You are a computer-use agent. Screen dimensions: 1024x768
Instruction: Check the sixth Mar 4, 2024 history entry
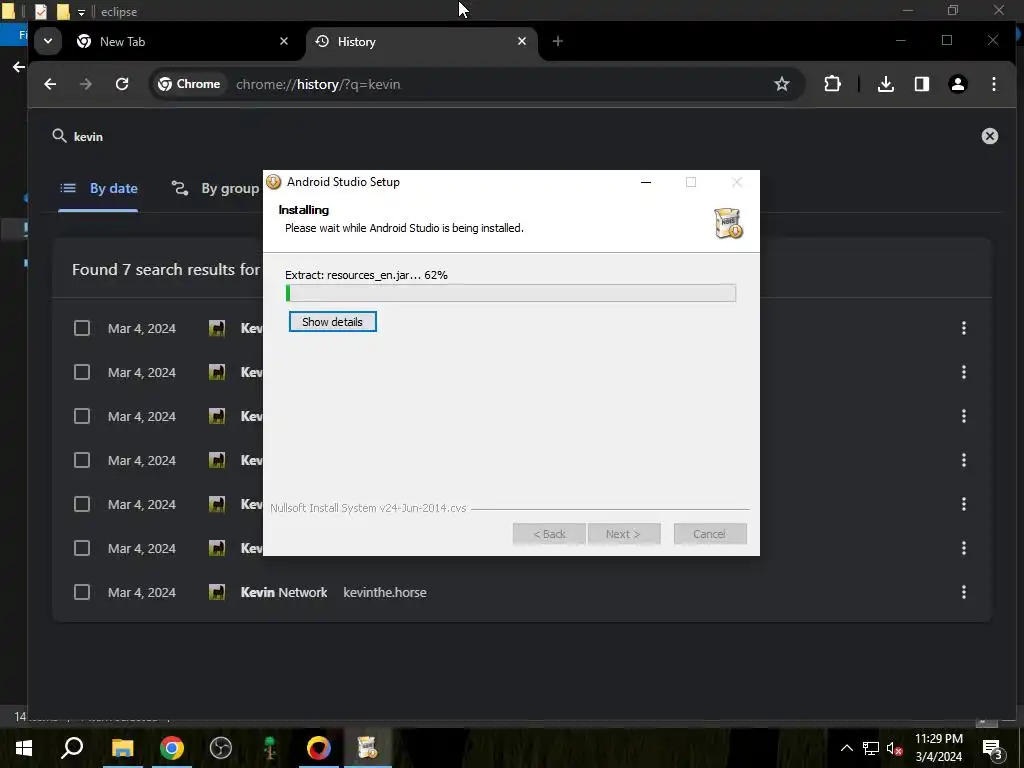[x=82, y=548]
